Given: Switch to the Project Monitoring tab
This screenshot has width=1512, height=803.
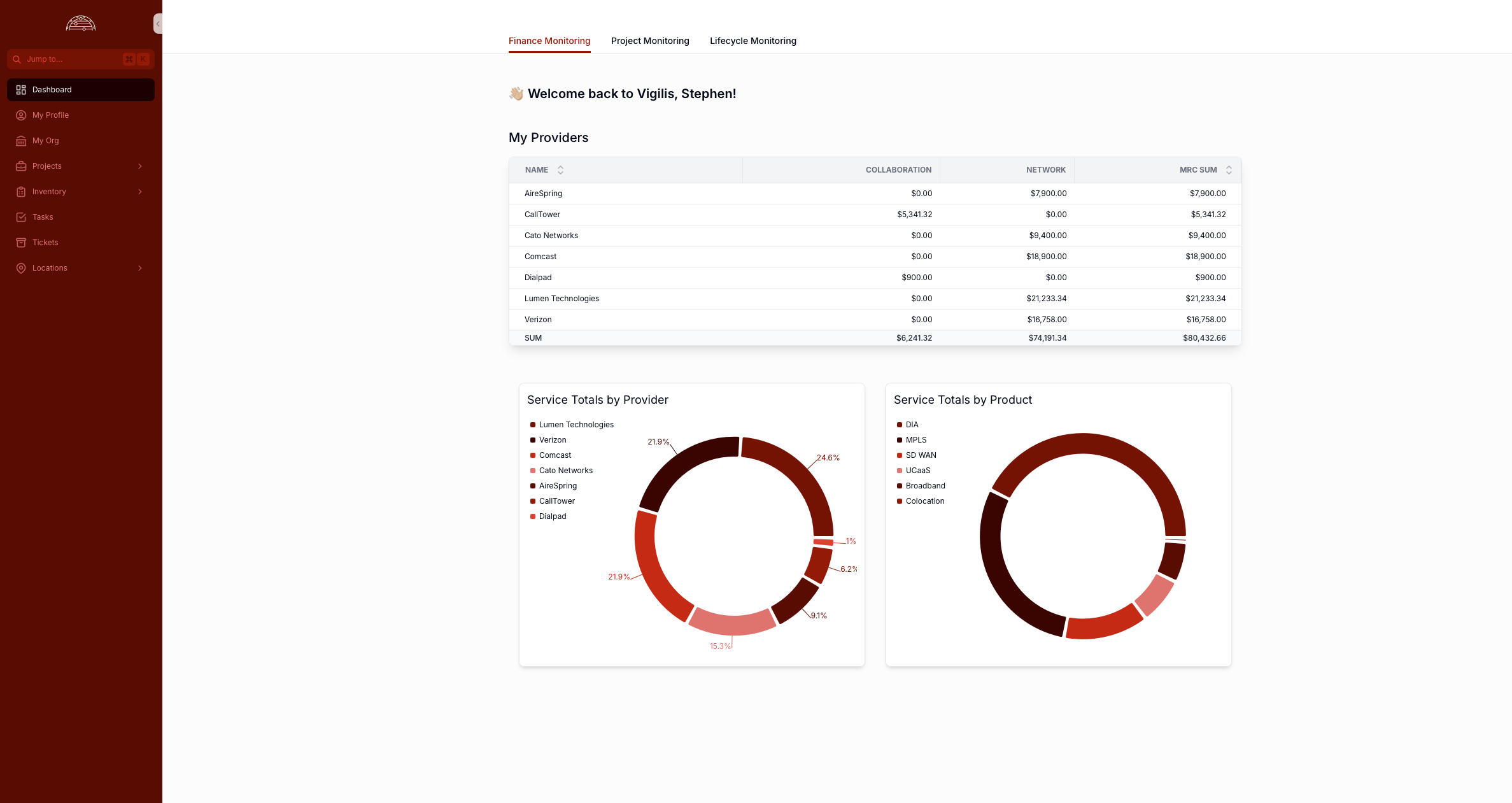Looking at the screenshot, I should coord(650,41).
